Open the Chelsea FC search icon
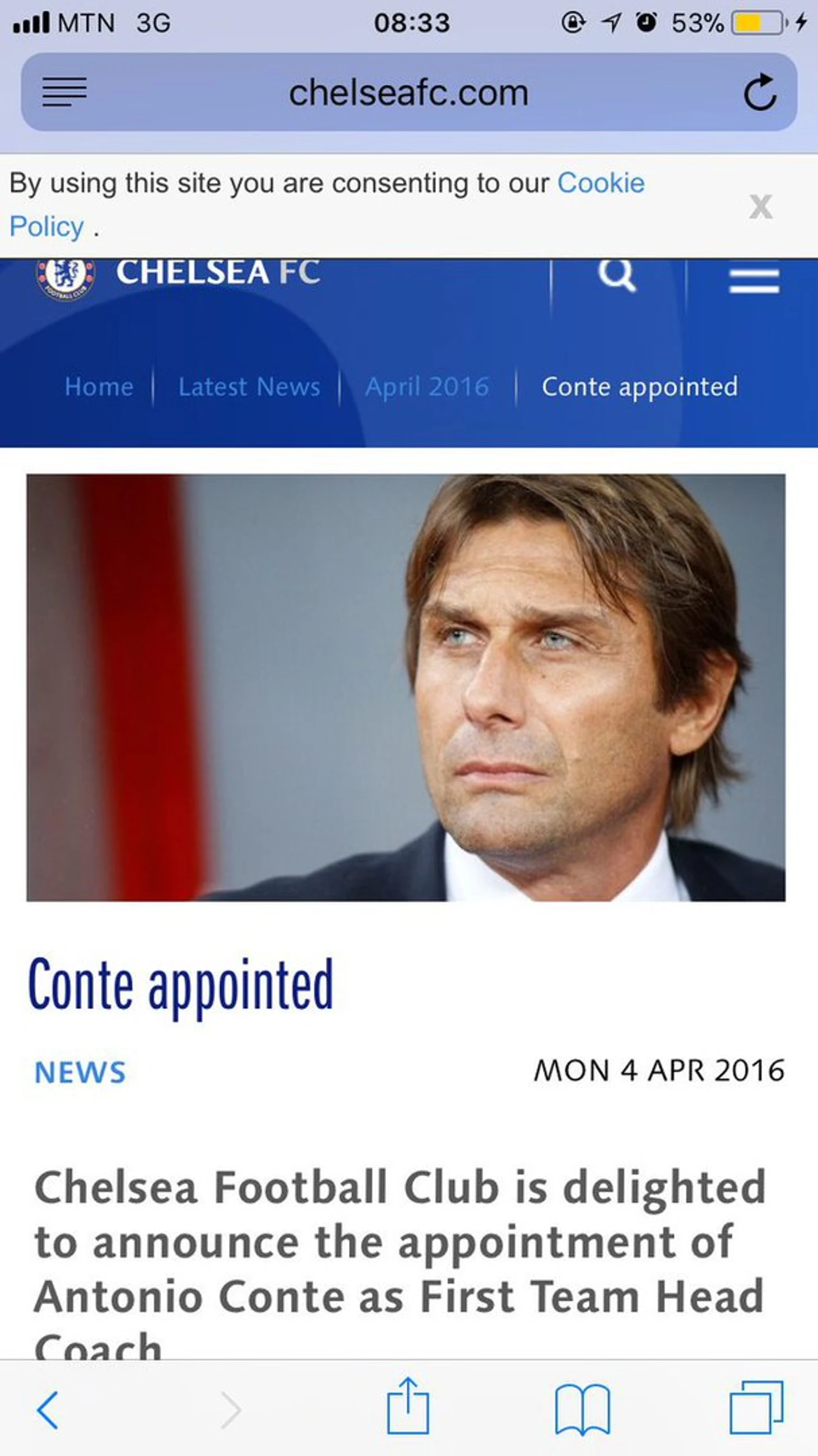Screen dimensions: 818x1456 pos(617,275)
